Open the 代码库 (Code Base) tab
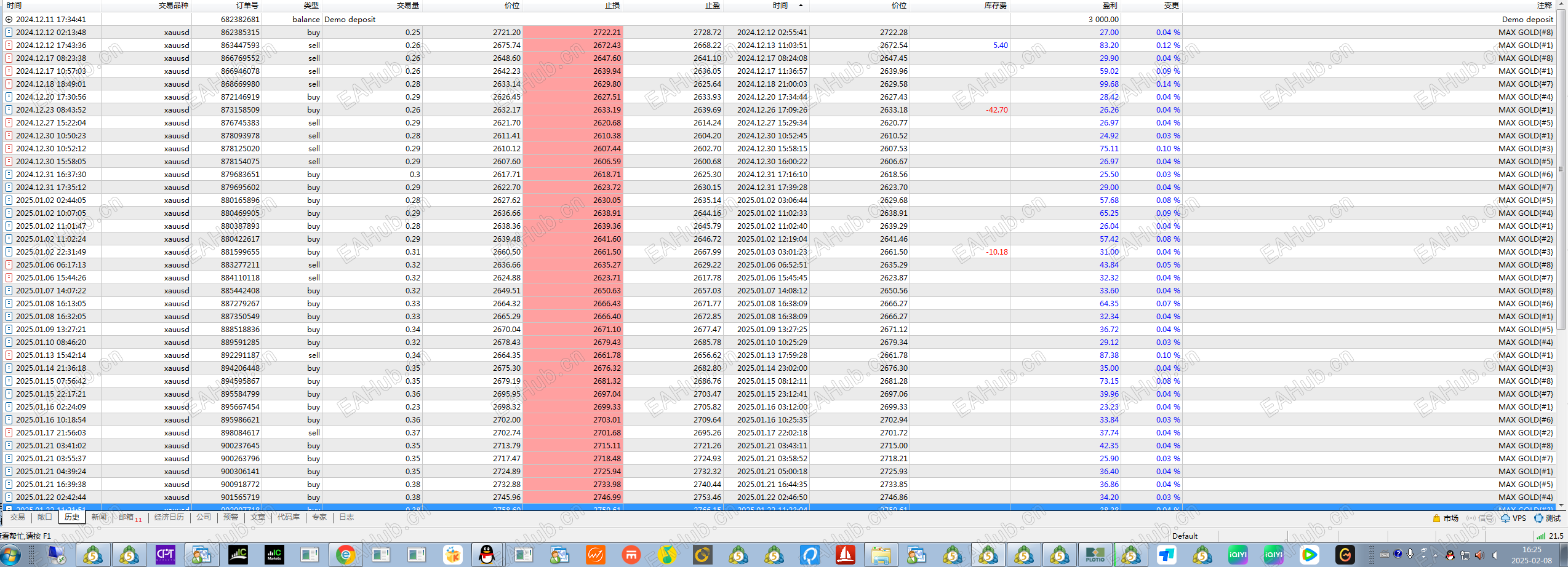This screenshot has width=1568, height=567. (x=289, y=517)
